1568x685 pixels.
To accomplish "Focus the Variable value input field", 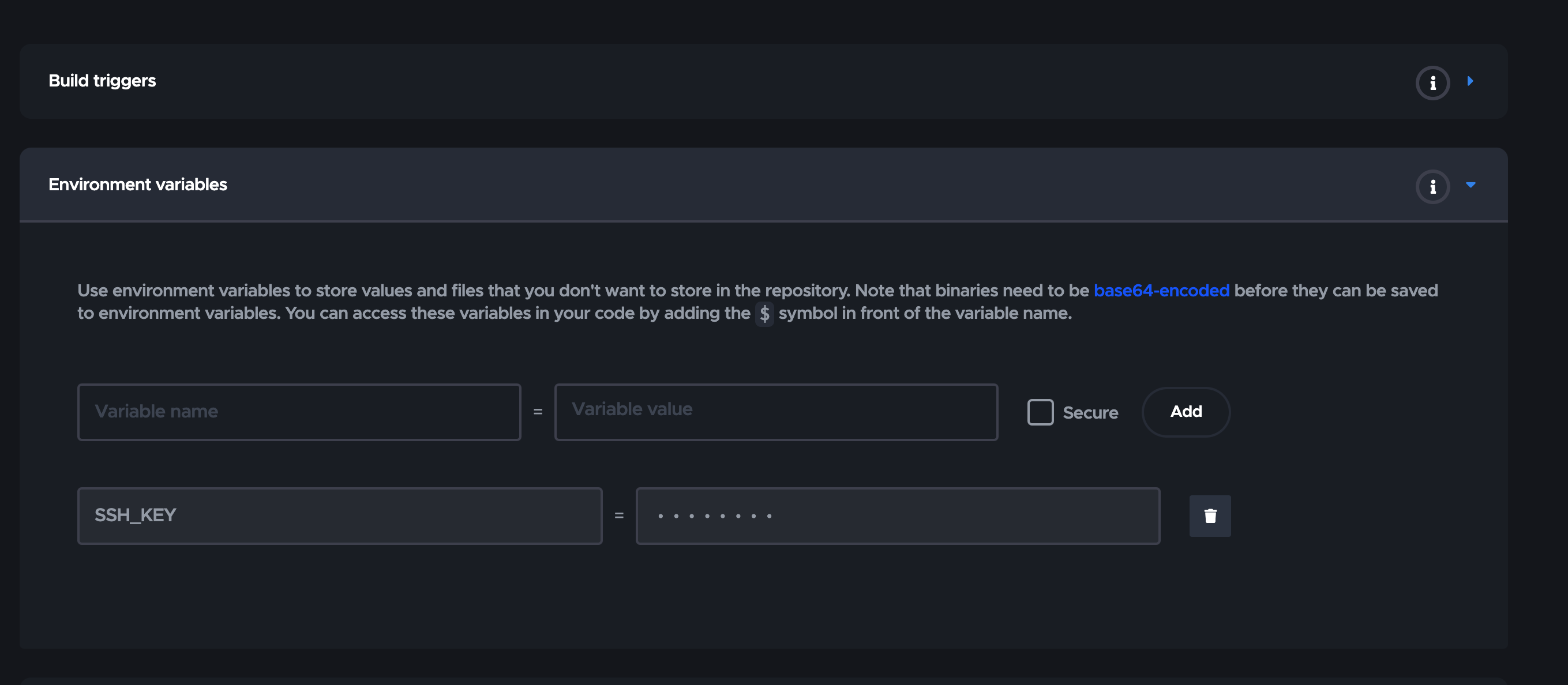I will (775, 412).
